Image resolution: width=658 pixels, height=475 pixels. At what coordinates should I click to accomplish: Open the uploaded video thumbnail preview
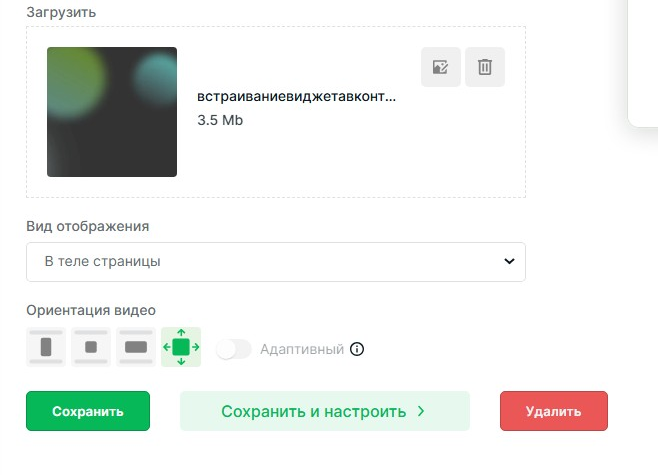[112, 112]
